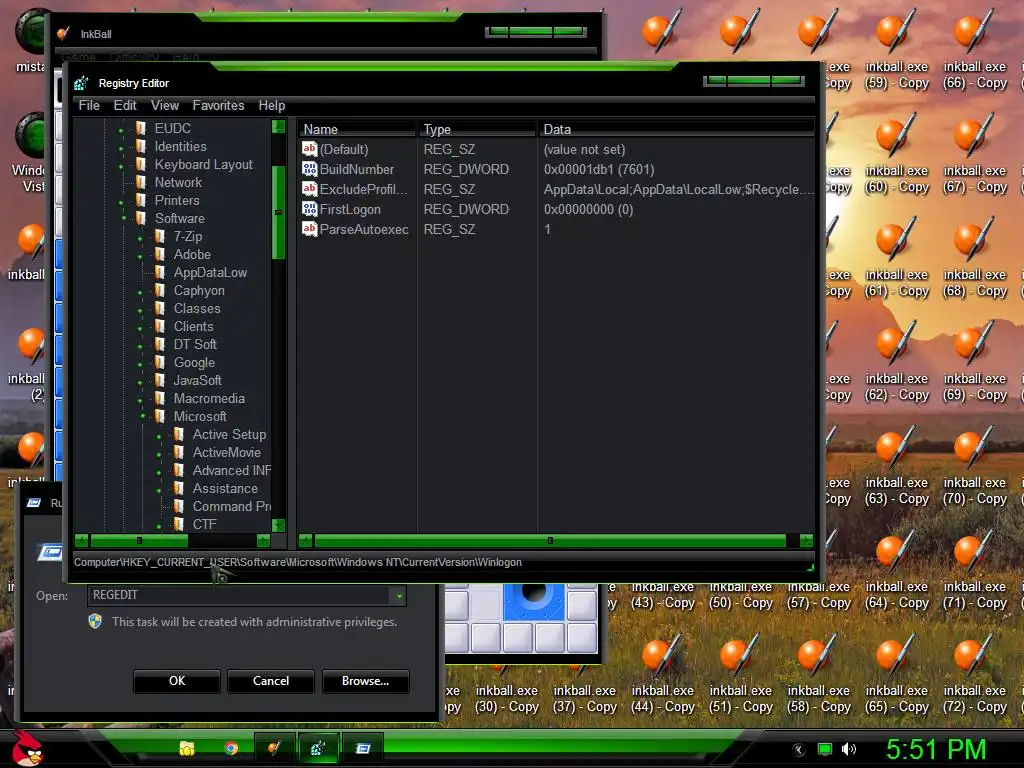Click the (Default) string value icon
Viewport: 1024px width, 768px height.
point(309,149)
